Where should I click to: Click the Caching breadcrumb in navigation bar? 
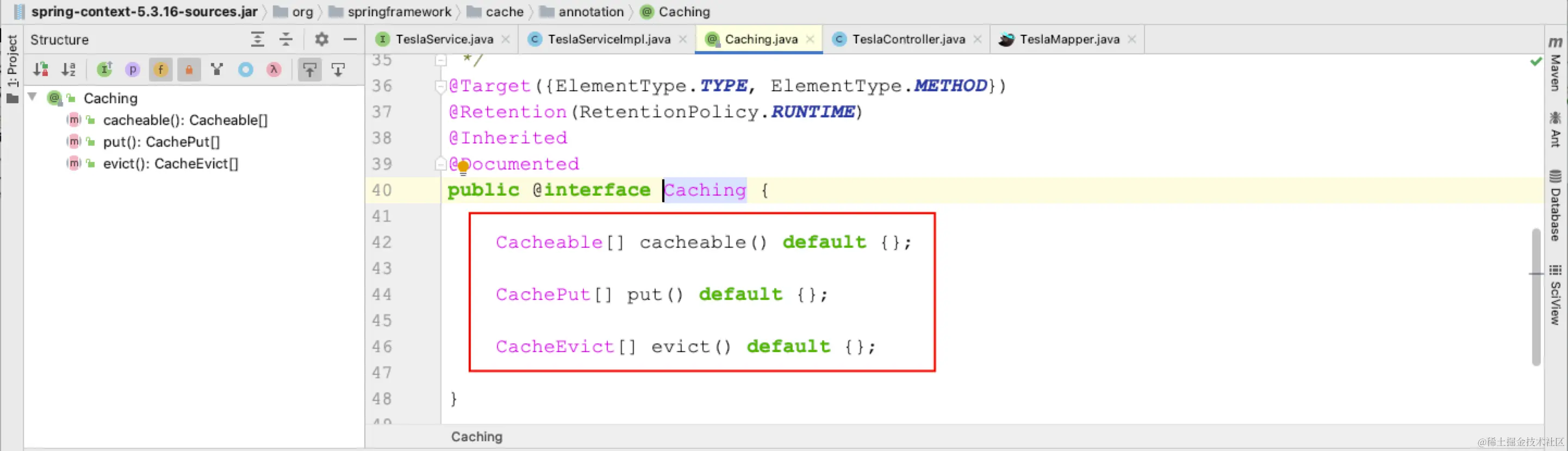(676, 11)
